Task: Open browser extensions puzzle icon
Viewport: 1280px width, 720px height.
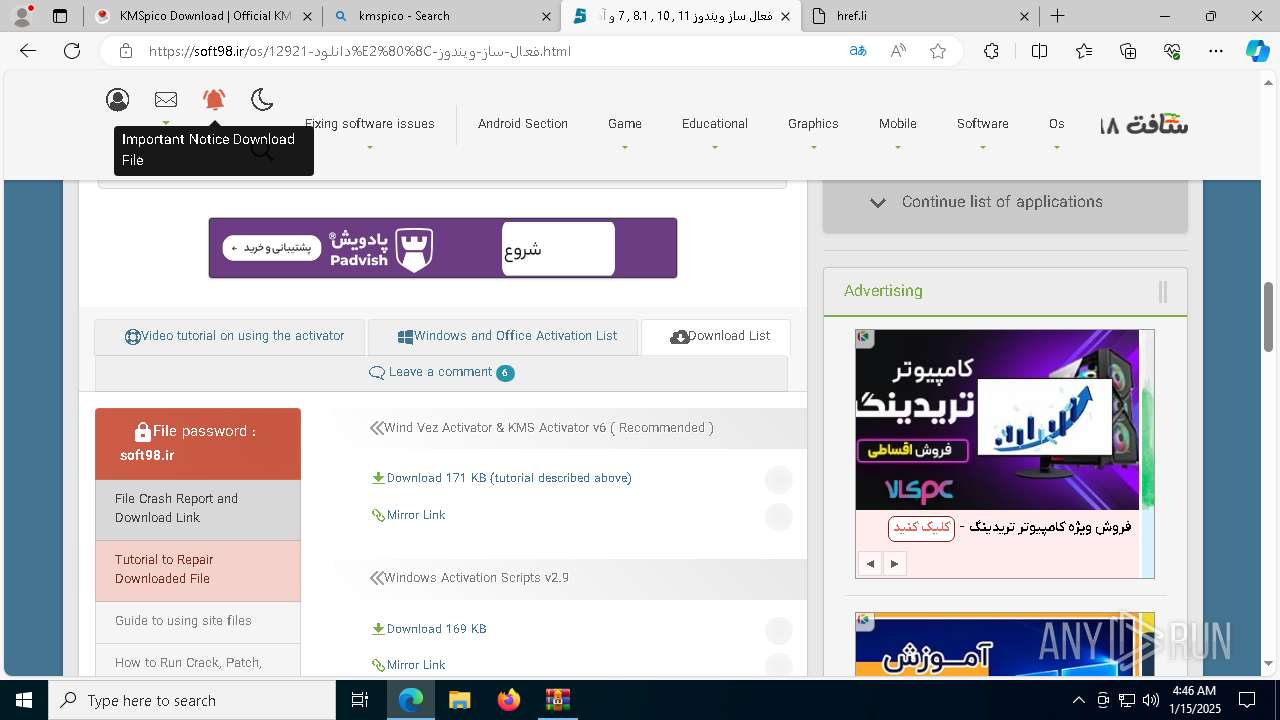Action: coord(991,51)
